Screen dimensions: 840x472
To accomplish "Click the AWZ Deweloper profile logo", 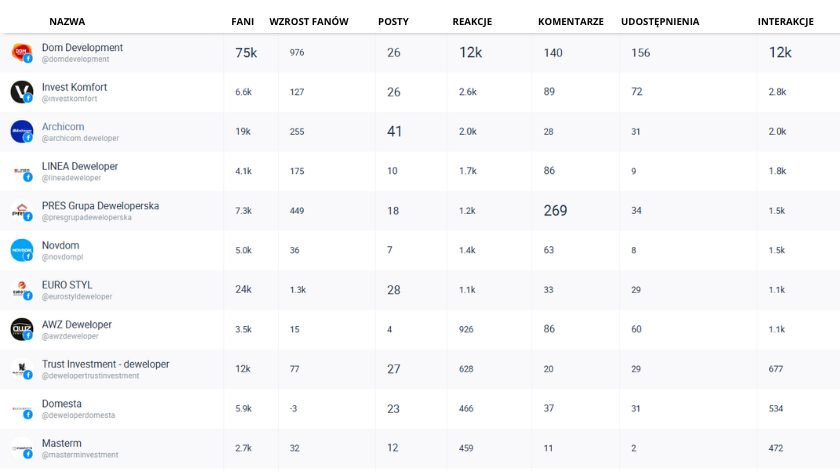I will pyautogui.click(x=21, y=329).
